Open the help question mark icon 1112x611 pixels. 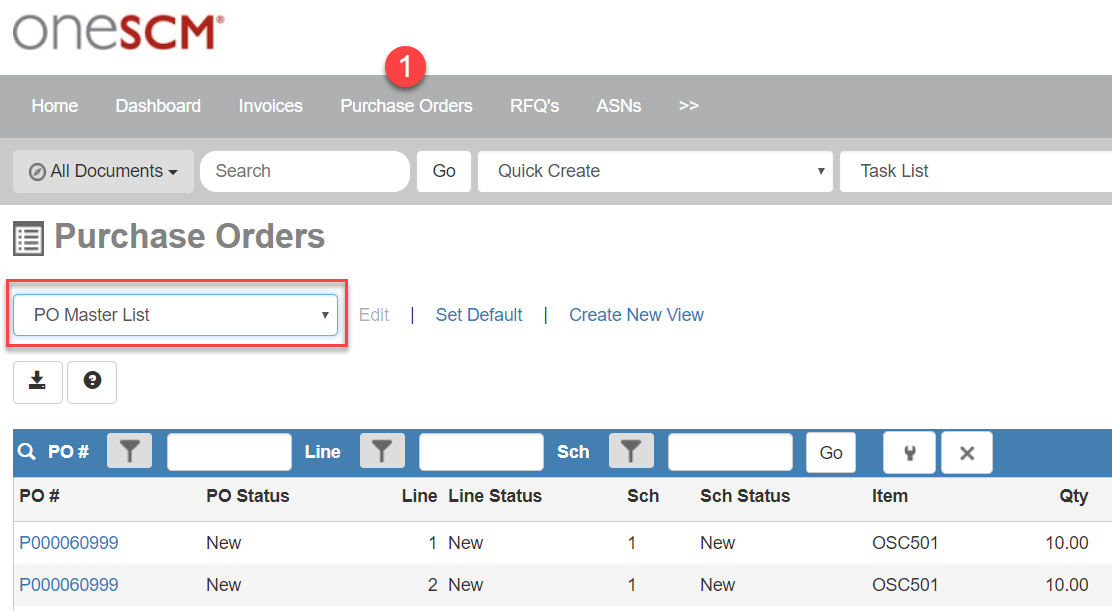pyautogui.click(x=92, y=381)
